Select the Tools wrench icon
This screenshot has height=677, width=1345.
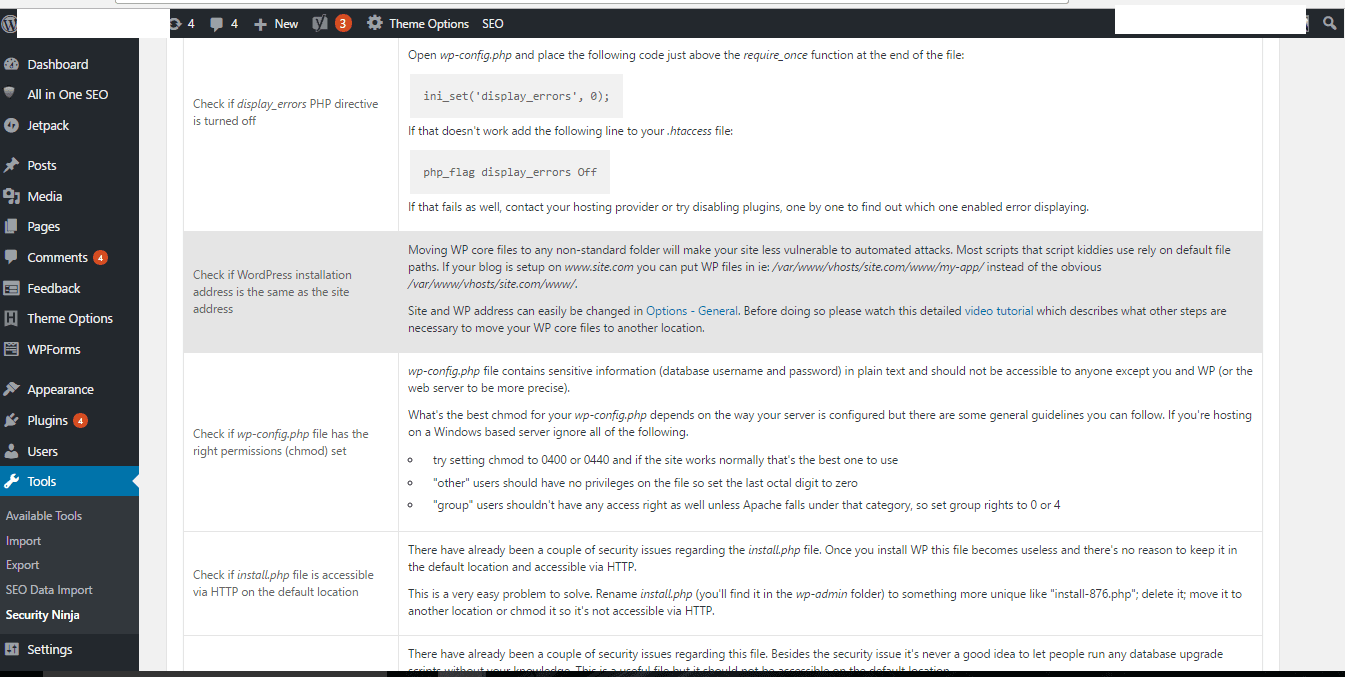coord(12,481)
